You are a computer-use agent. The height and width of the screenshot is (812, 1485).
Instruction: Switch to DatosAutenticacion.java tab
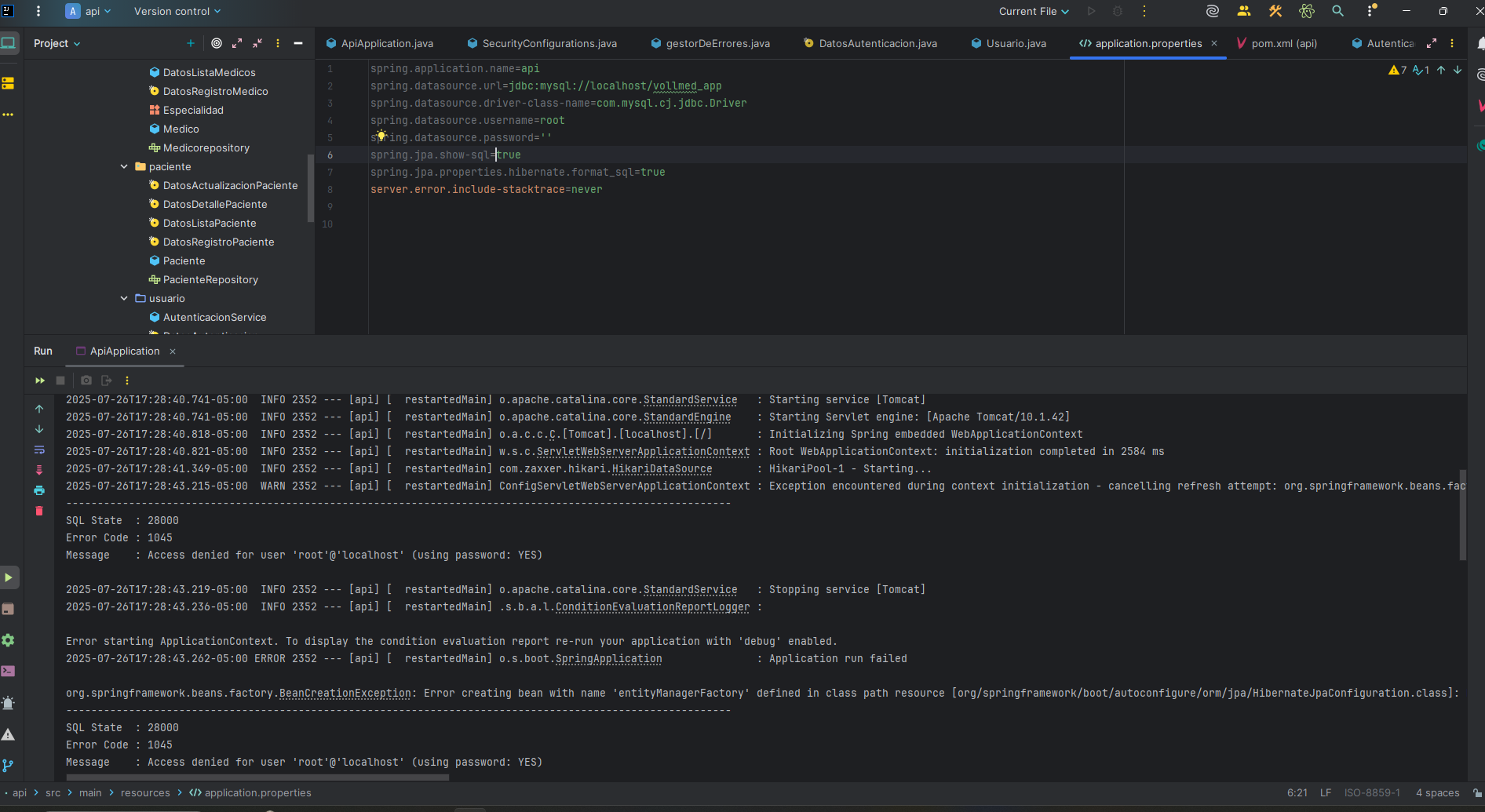[x=870, y=43]
